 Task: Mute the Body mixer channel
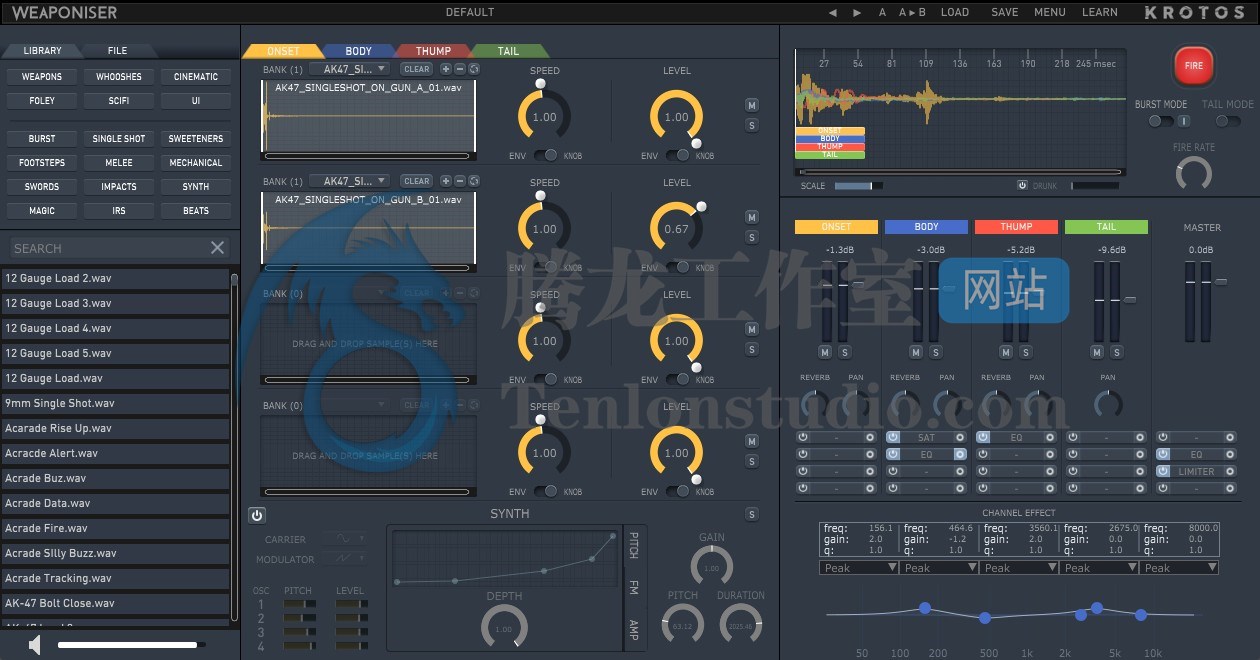pos(916,352)
